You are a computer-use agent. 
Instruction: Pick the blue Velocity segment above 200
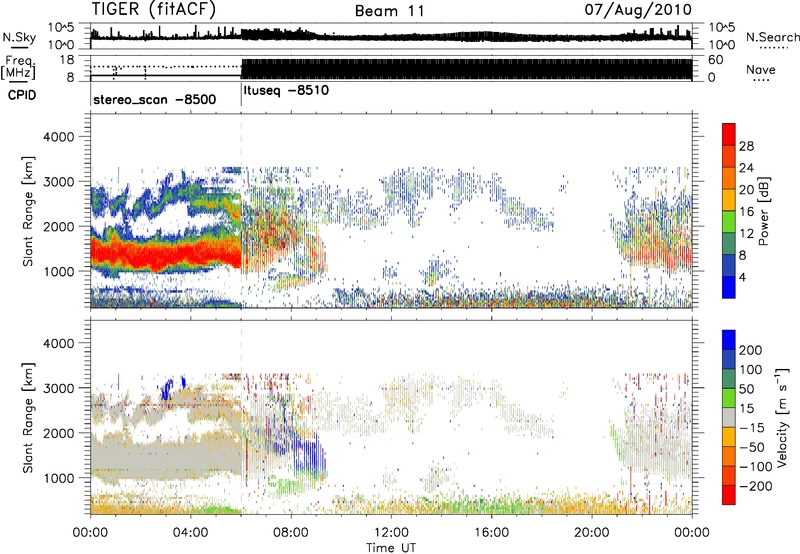pos(729,340)
